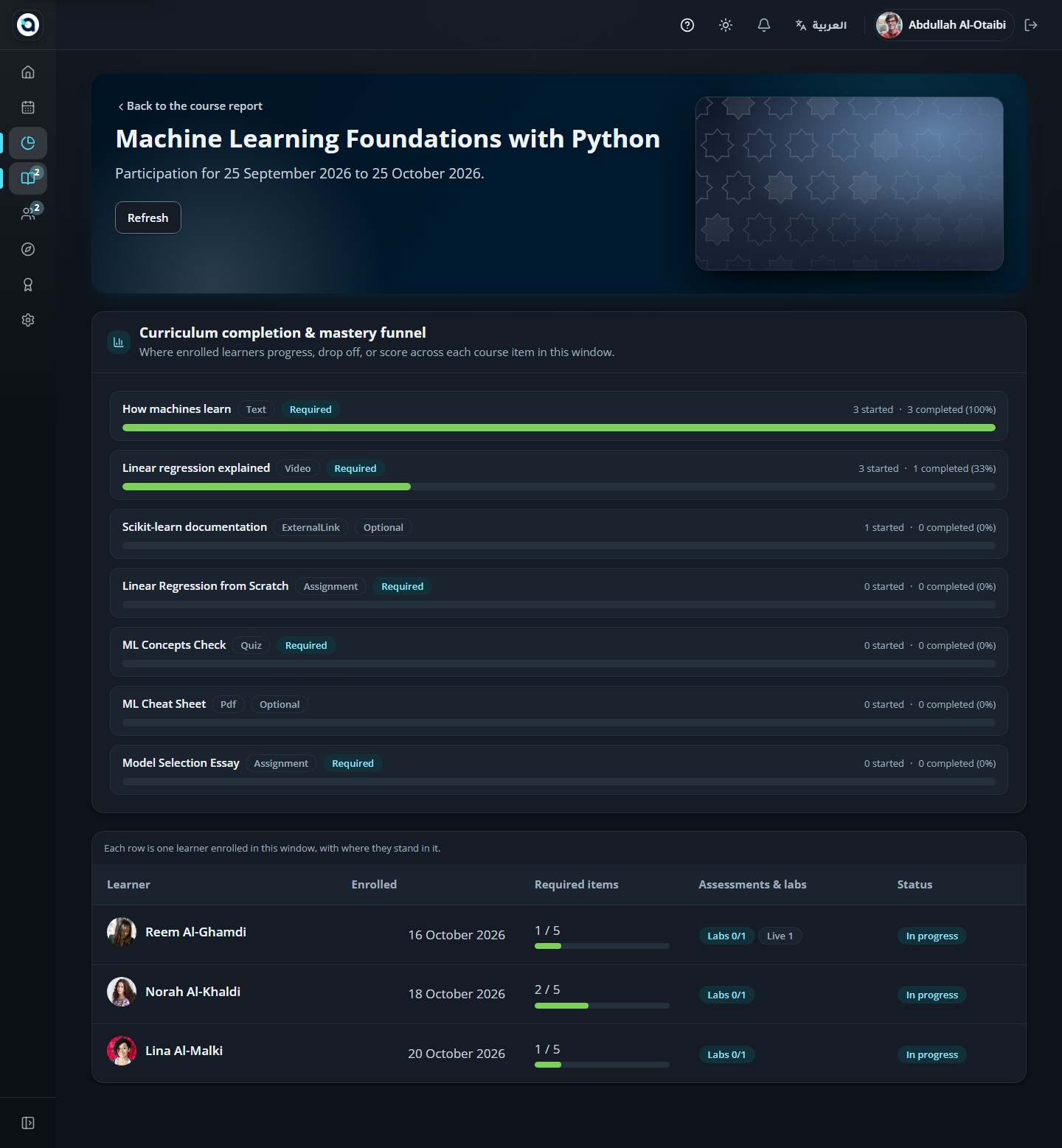This screenshot has height=1148, width=1062.
Task: Select the Learner column header
Action: [x=128, y=885]
